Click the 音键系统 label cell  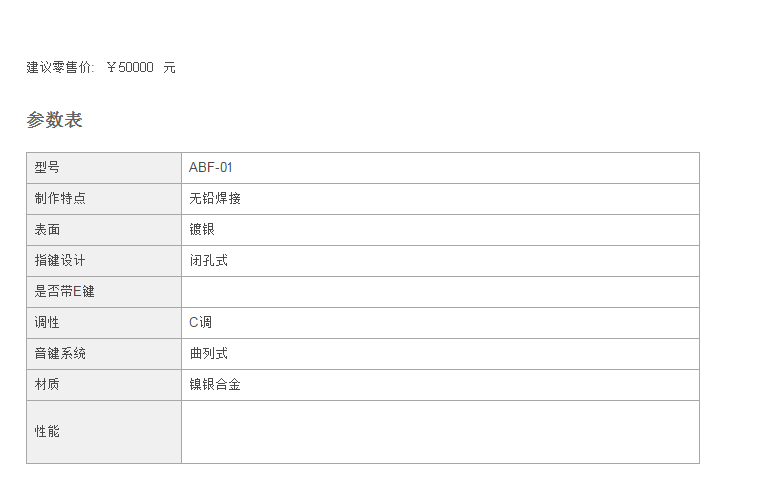coord(104,354)
